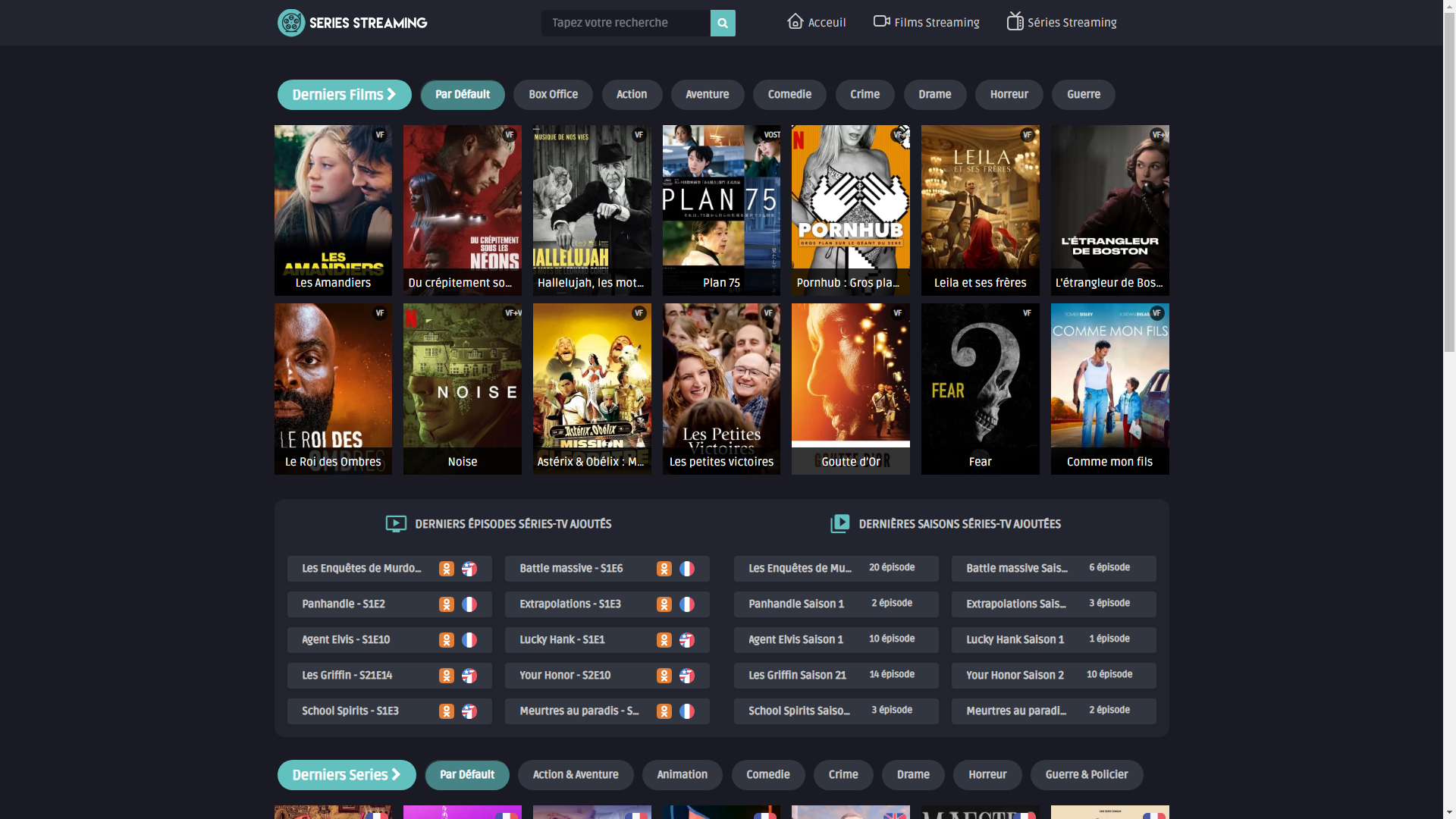Filter films by Guerre
The width and height of the screenshot is (1456, 819).
pyautogui.click(x=1084, y=95)
